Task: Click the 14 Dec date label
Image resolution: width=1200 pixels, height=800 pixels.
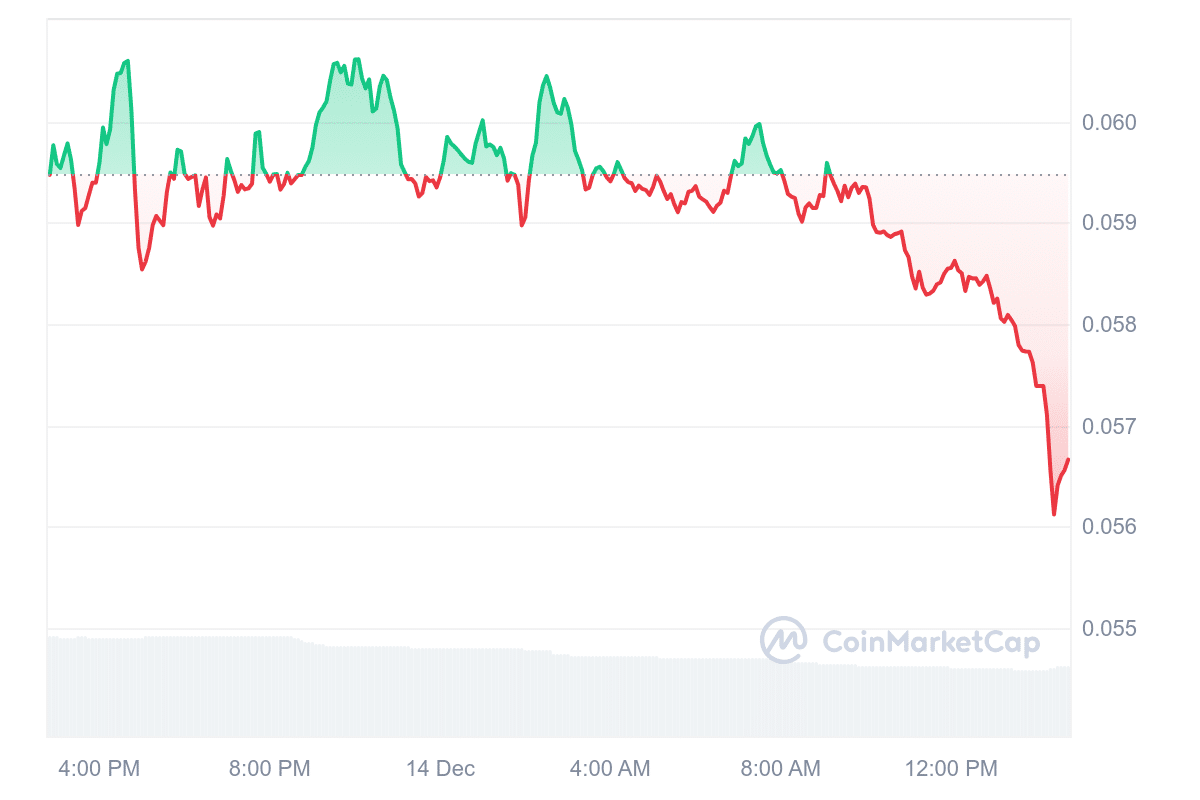Action: 440,769
